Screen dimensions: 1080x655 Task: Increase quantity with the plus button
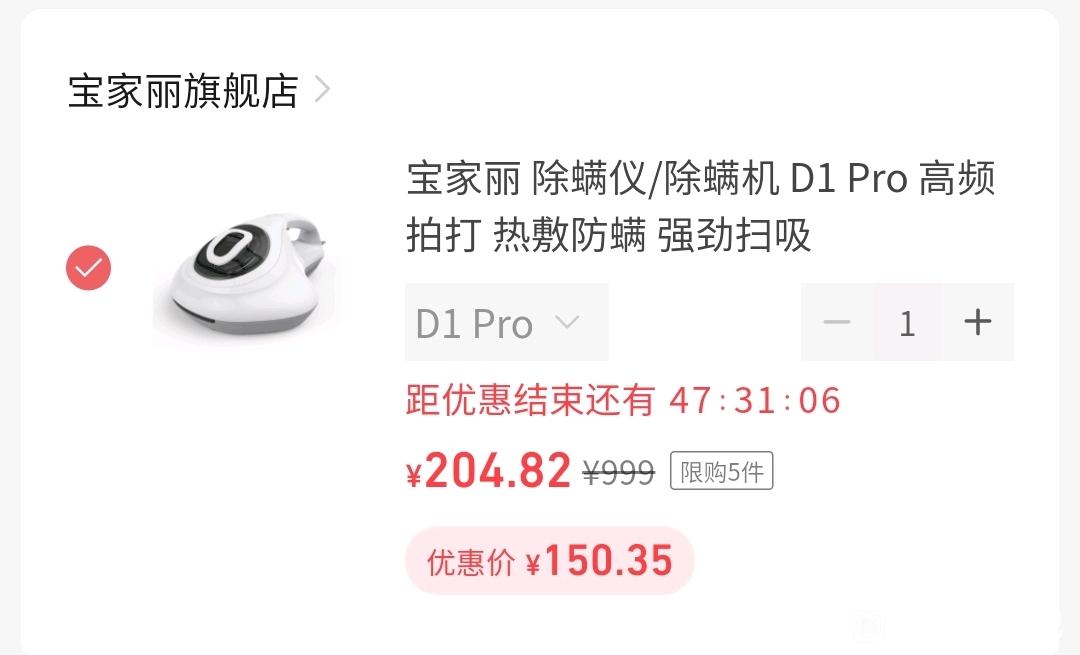[x=977, y=322]
